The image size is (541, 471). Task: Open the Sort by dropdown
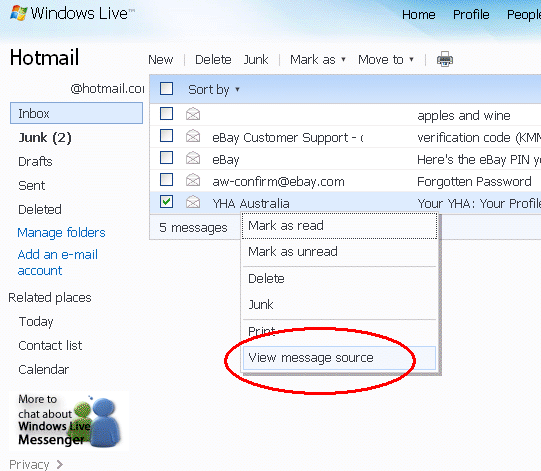coord(214,90)
